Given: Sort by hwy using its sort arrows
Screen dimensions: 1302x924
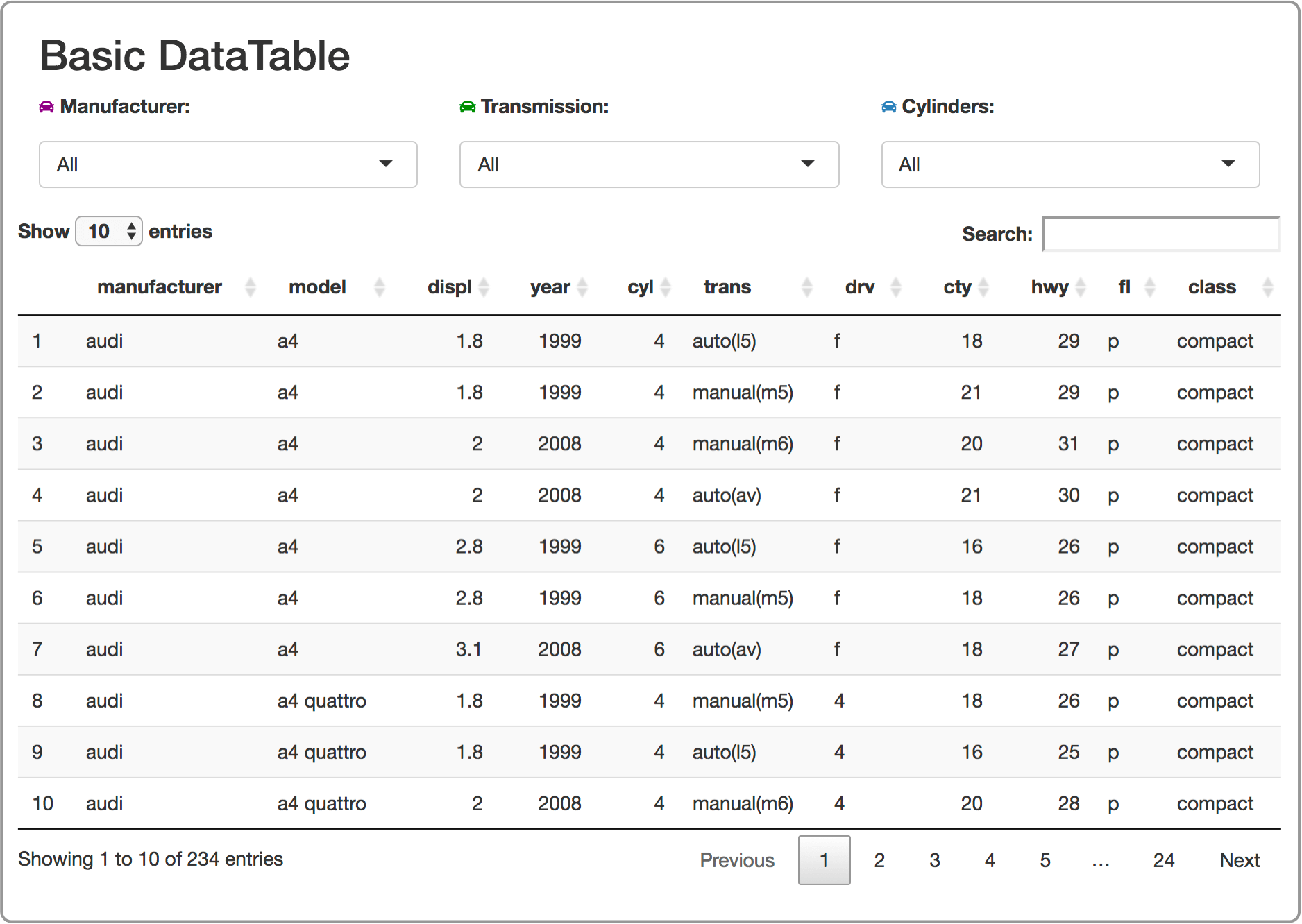Looking at the screenshot, I should [x=1080, y=287].
